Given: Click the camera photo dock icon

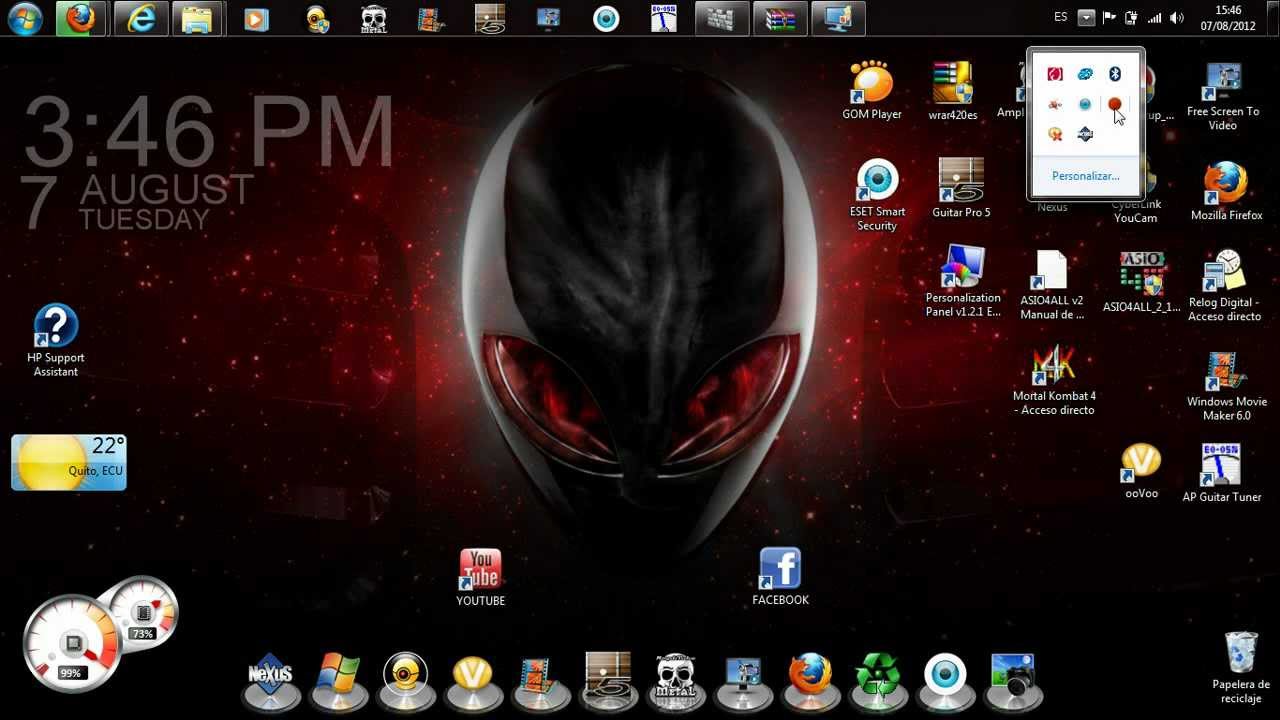Looking at the screenshot, I should (x=1013, y=676).
